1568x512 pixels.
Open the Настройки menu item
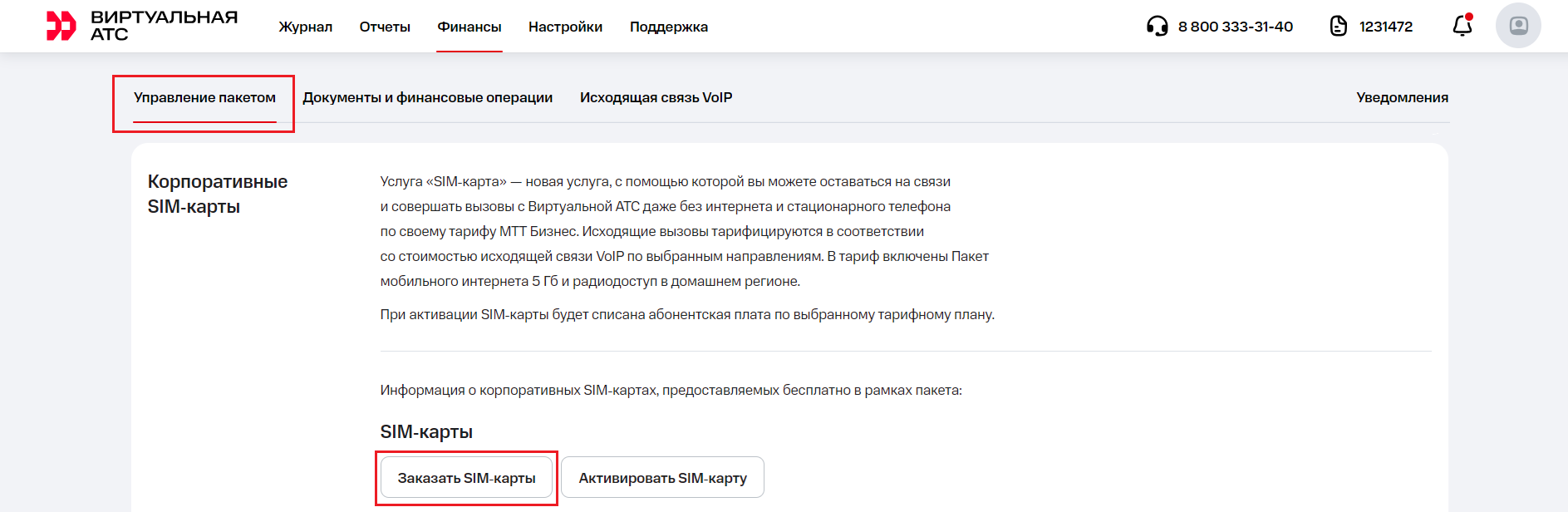point(565,27)
